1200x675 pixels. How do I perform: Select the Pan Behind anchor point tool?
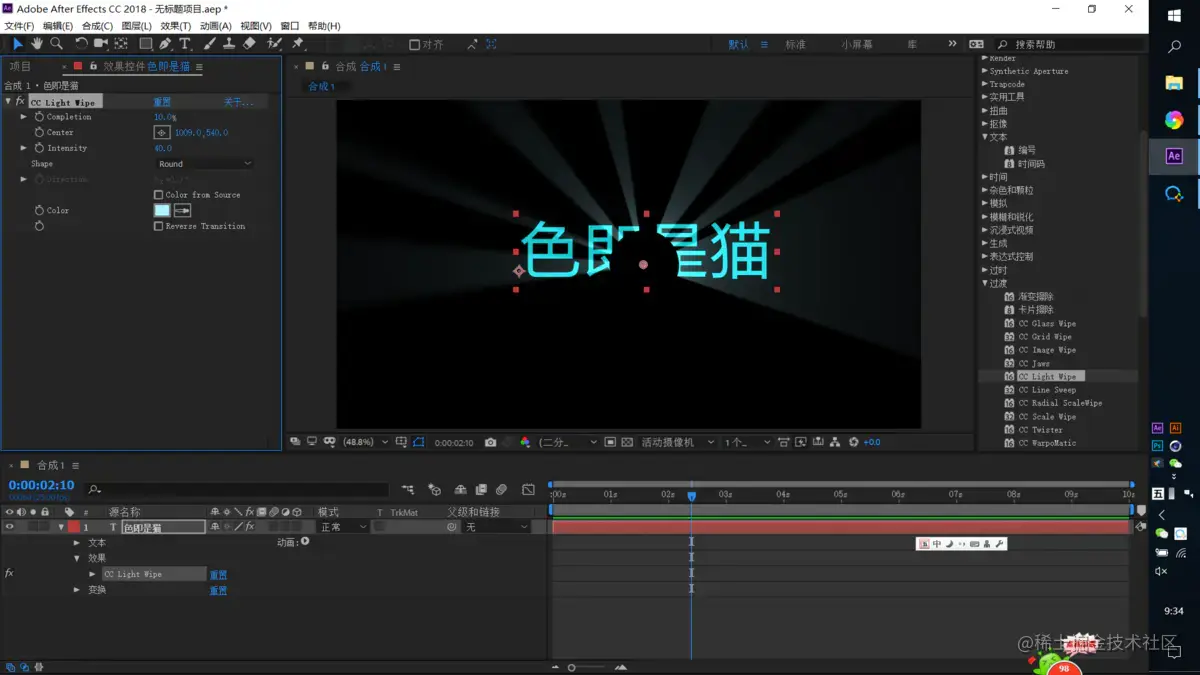(121, 44)
